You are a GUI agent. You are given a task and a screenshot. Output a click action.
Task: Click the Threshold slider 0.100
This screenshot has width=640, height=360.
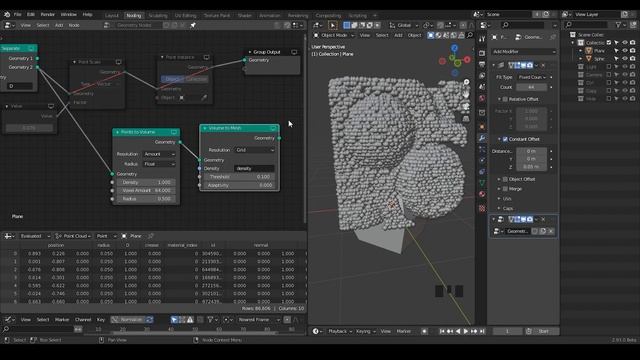point(239,177)
